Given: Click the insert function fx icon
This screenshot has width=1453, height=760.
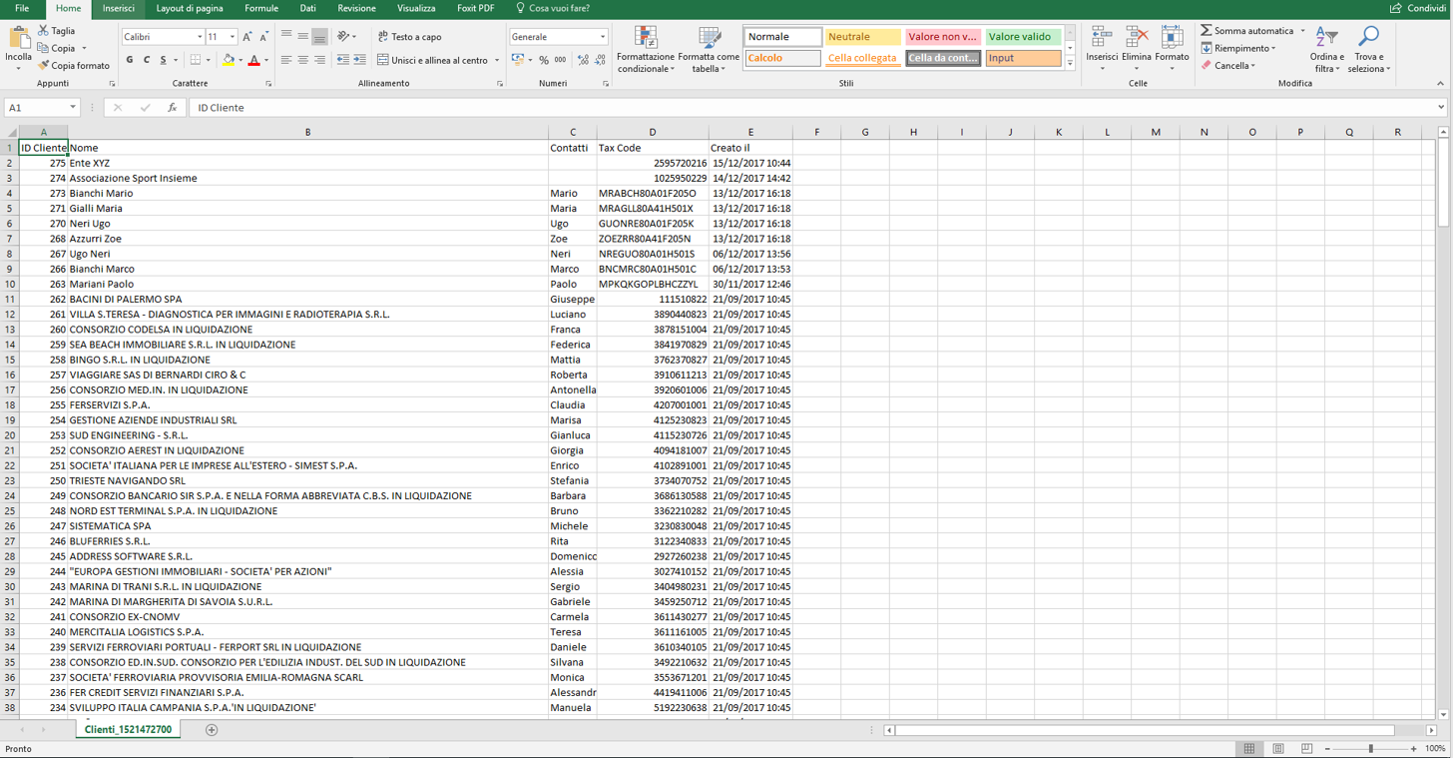Looking at the screenshot, I should click(172, 108).
